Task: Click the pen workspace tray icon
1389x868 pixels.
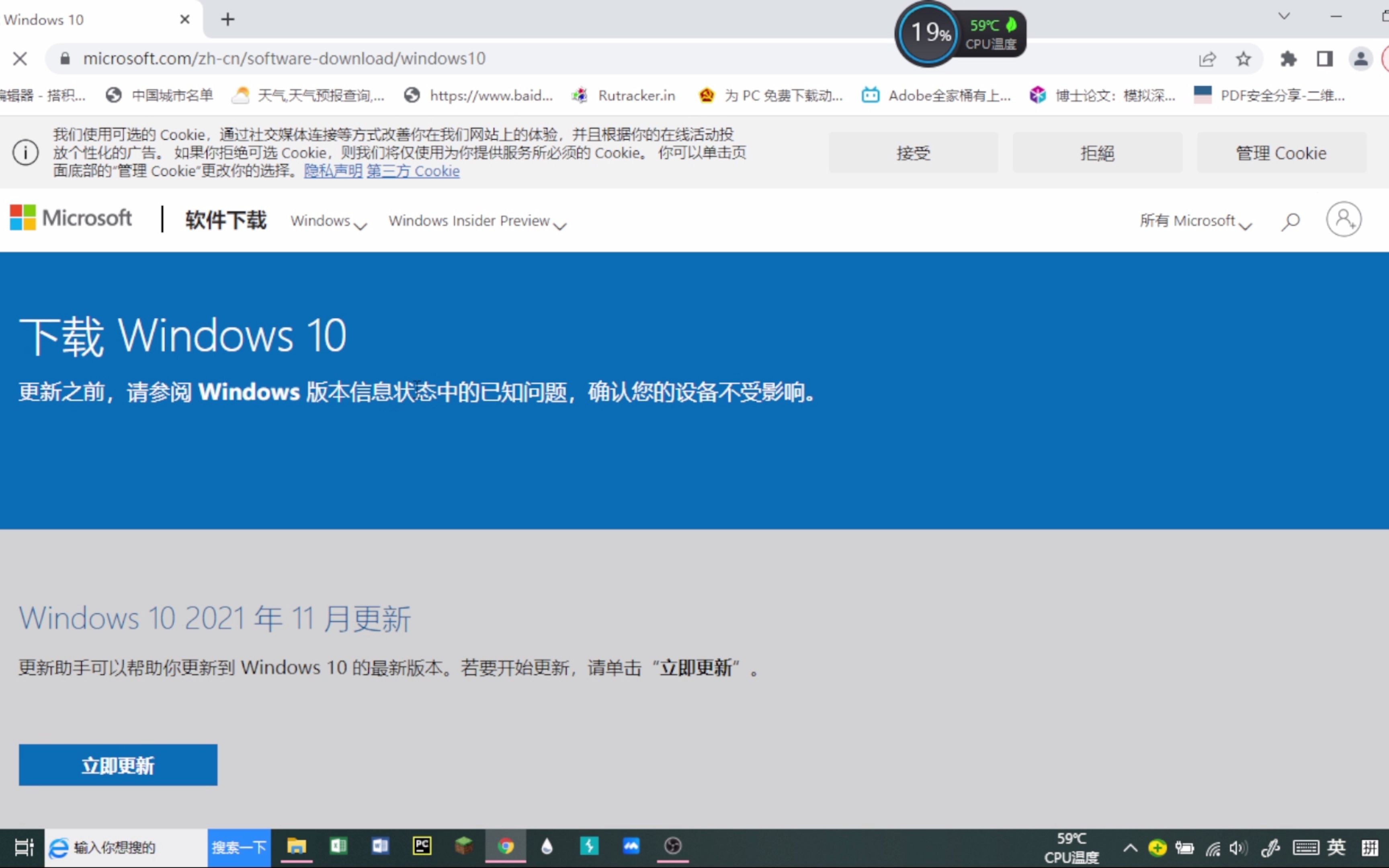Action: [x=1271, y=848]
